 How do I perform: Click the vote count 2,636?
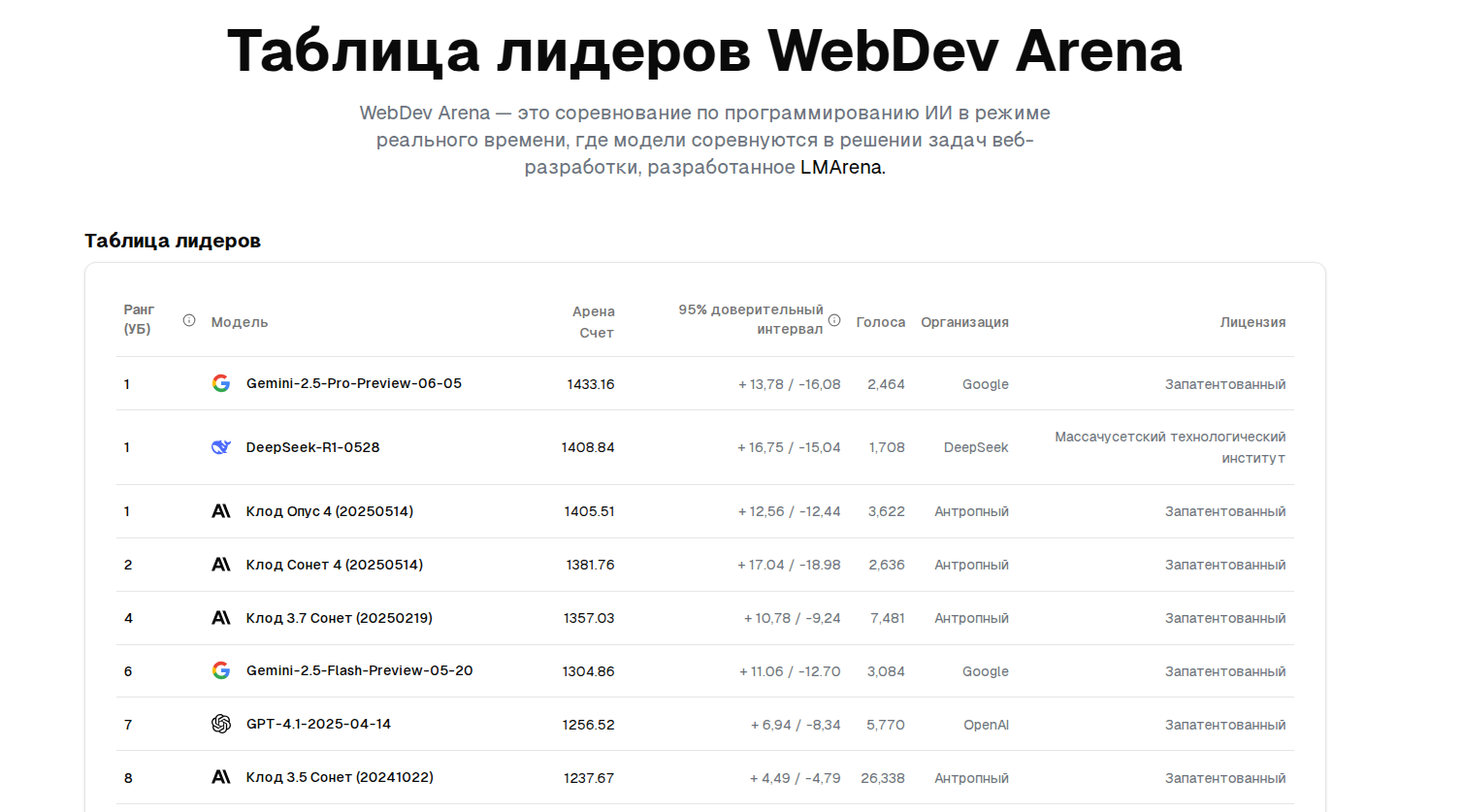(887, 565)
